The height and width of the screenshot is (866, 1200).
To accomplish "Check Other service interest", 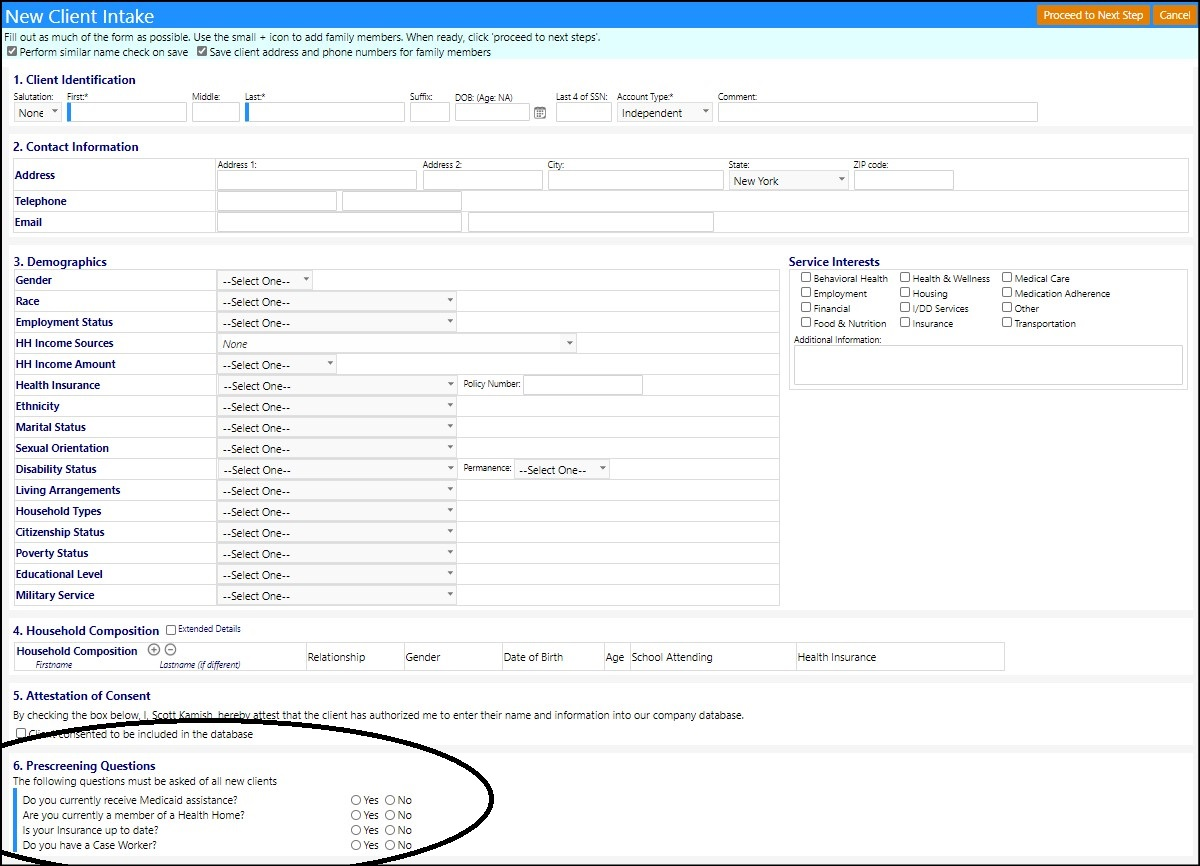I will [1007, 308].
